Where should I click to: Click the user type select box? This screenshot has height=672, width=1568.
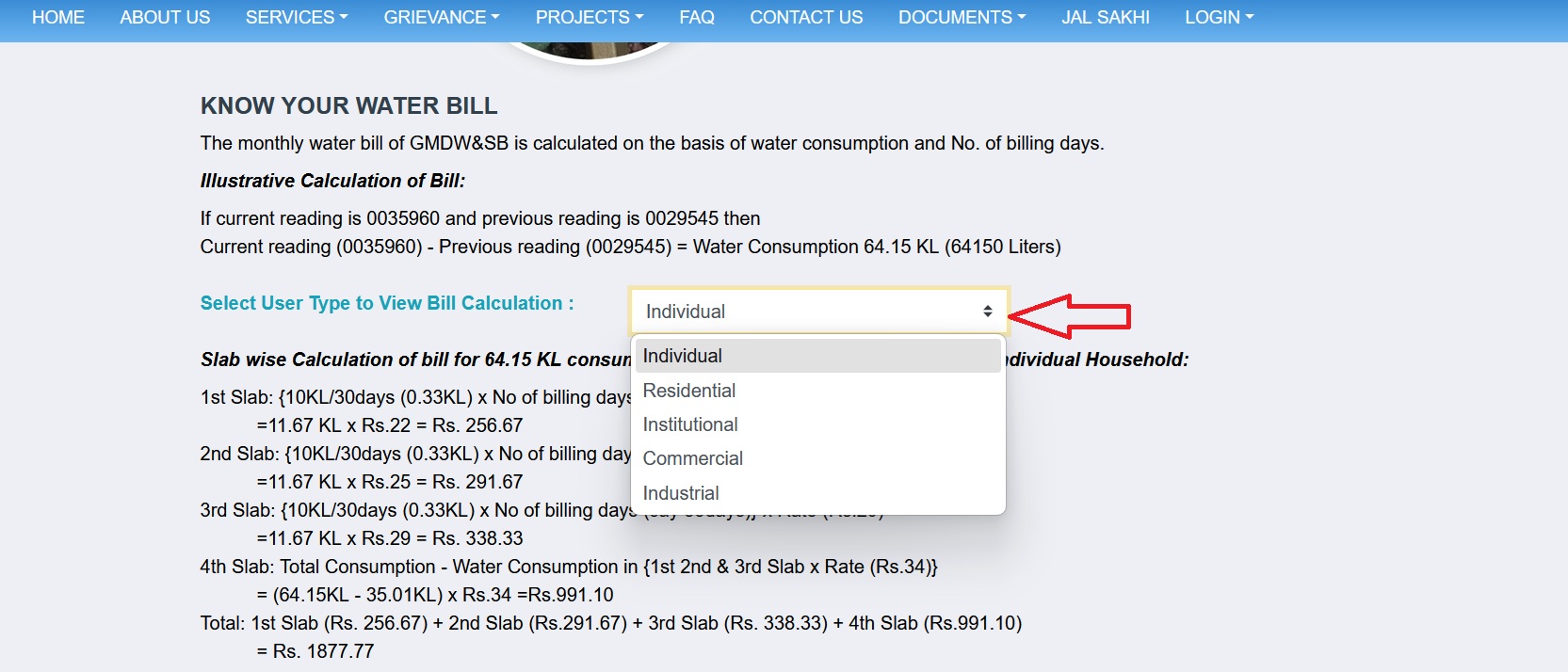click(x=810, y=312)
